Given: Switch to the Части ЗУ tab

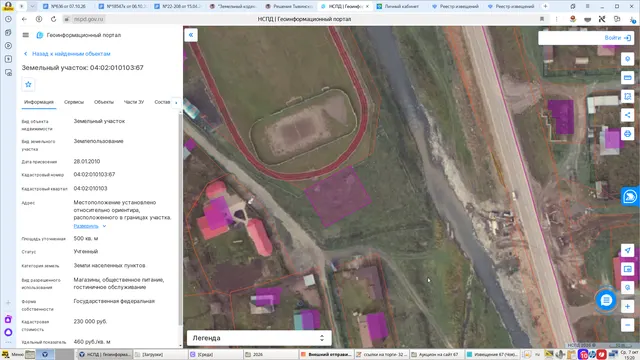Looking at the screenshot, I should [134, 102].
